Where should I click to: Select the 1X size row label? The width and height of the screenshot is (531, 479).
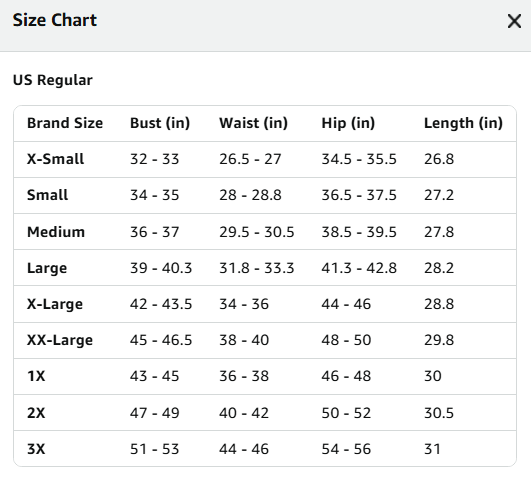(x=36, y=376)
